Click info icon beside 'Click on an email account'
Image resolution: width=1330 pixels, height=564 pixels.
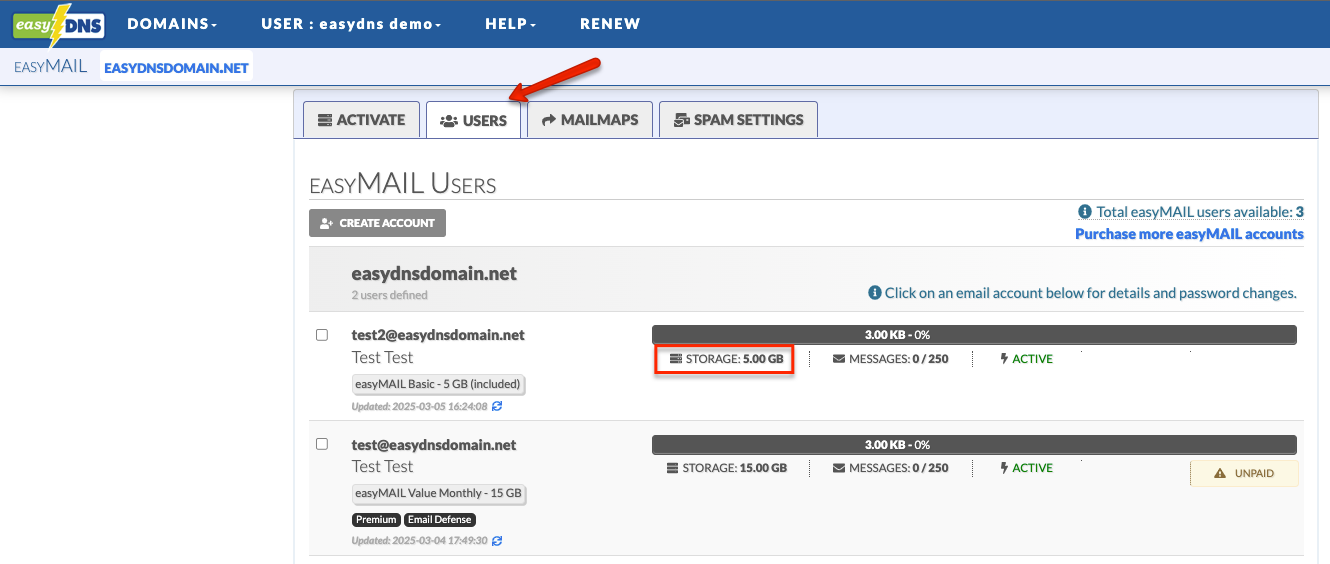point(875,293)
